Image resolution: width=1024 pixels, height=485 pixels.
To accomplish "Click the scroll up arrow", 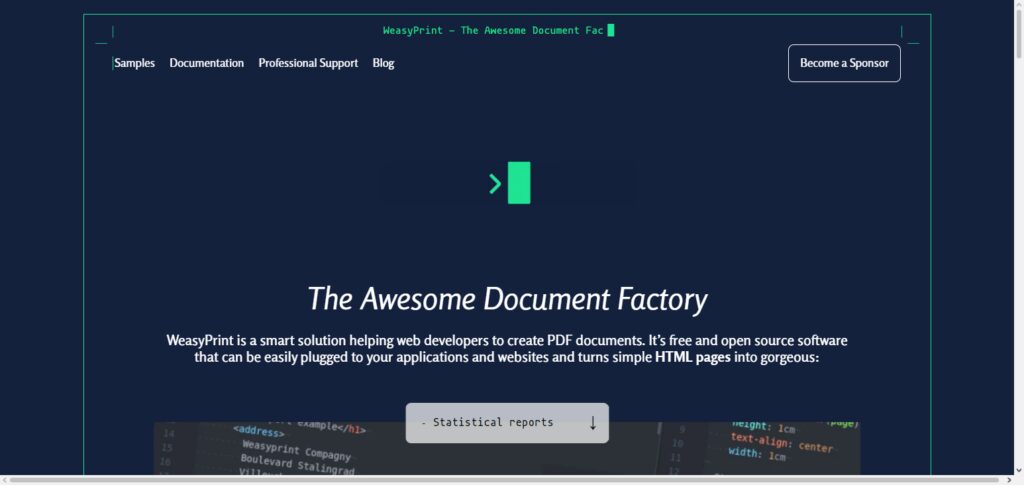I will click(x=1018, y=5).
